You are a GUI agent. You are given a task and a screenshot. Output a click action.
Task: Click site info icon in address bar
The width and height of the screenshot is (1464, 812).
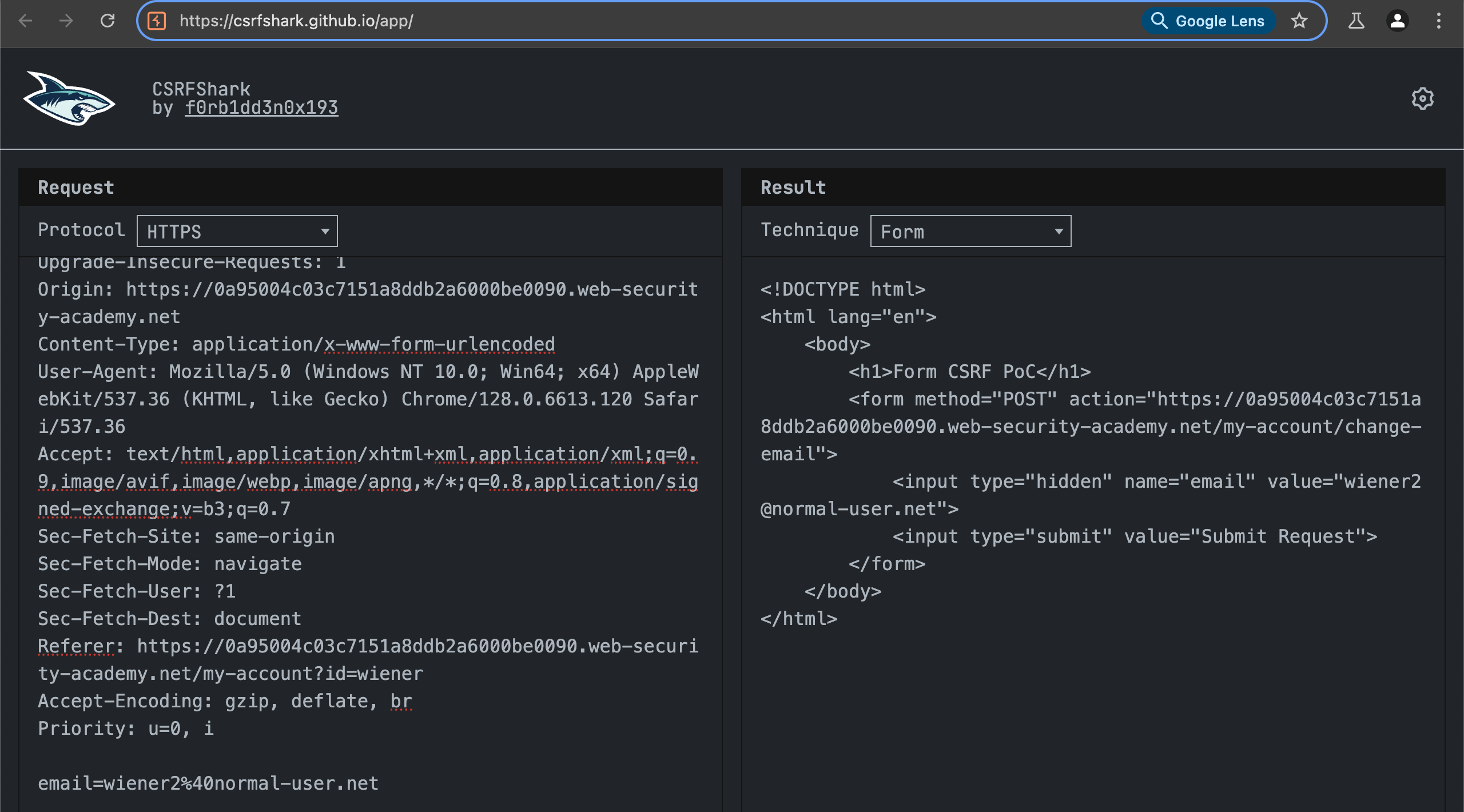pyautogui.click(x=157, y=21)
